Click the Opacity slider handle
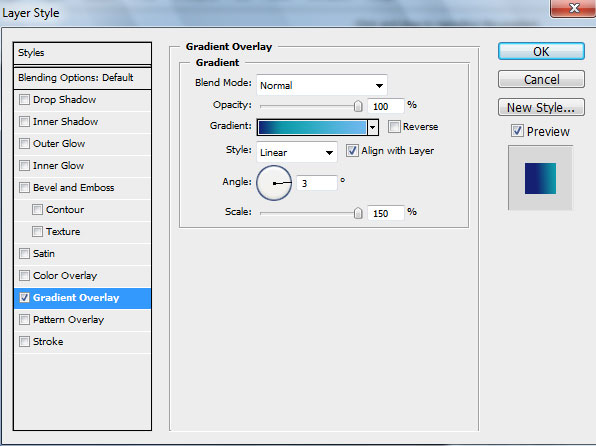The width and height of the screenshot is (596, 446). [358, 106]
